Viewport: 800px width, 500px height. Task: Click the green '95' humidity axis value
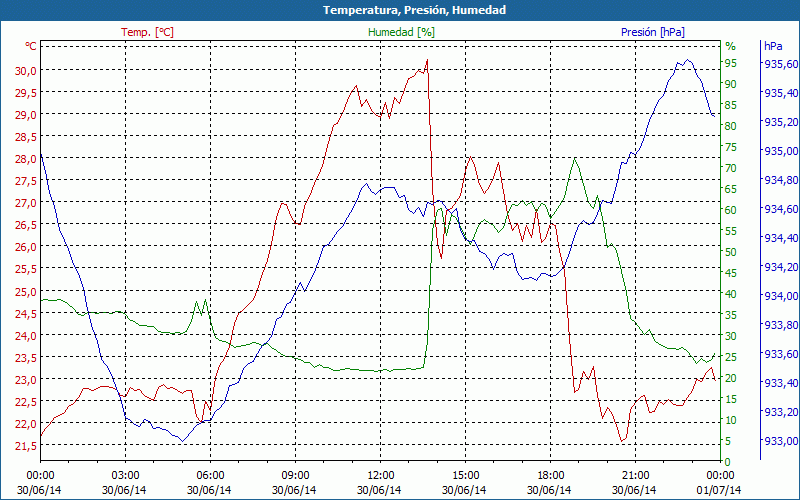coord(731,63)
